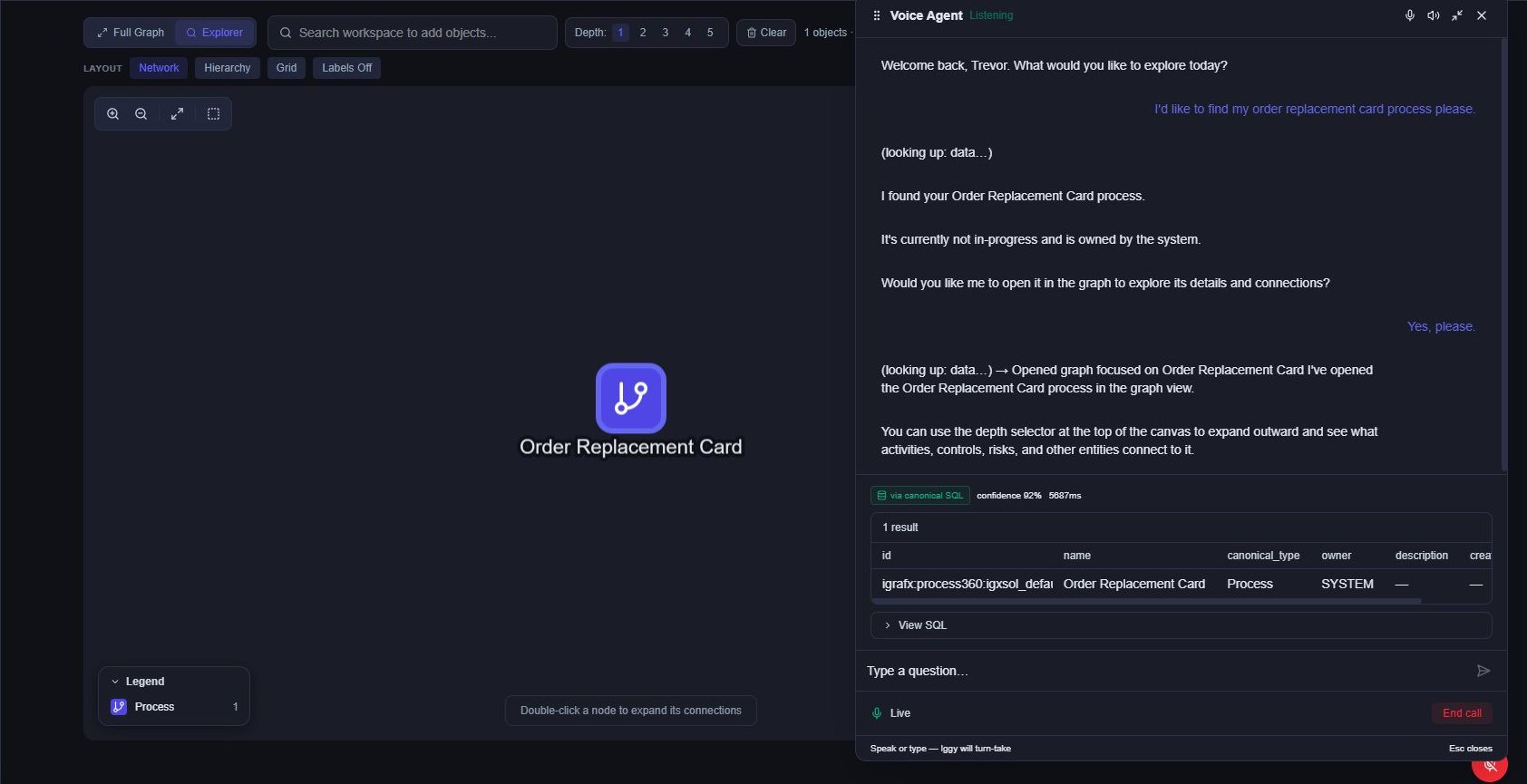Click the horizontal scrollbar under the result table
Viewport: 1527px width, 784px height.
tap(1146, 600)
